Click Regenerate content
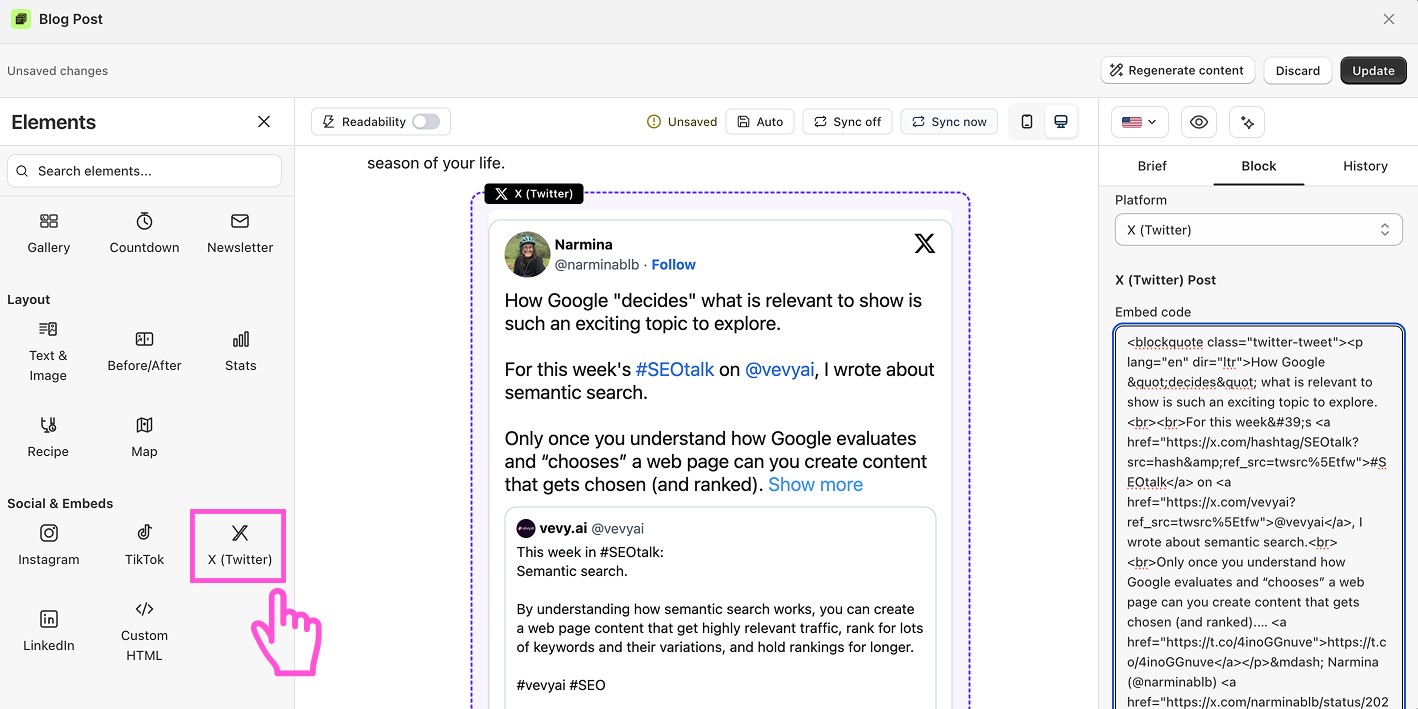 click(x=1177, y=70)
